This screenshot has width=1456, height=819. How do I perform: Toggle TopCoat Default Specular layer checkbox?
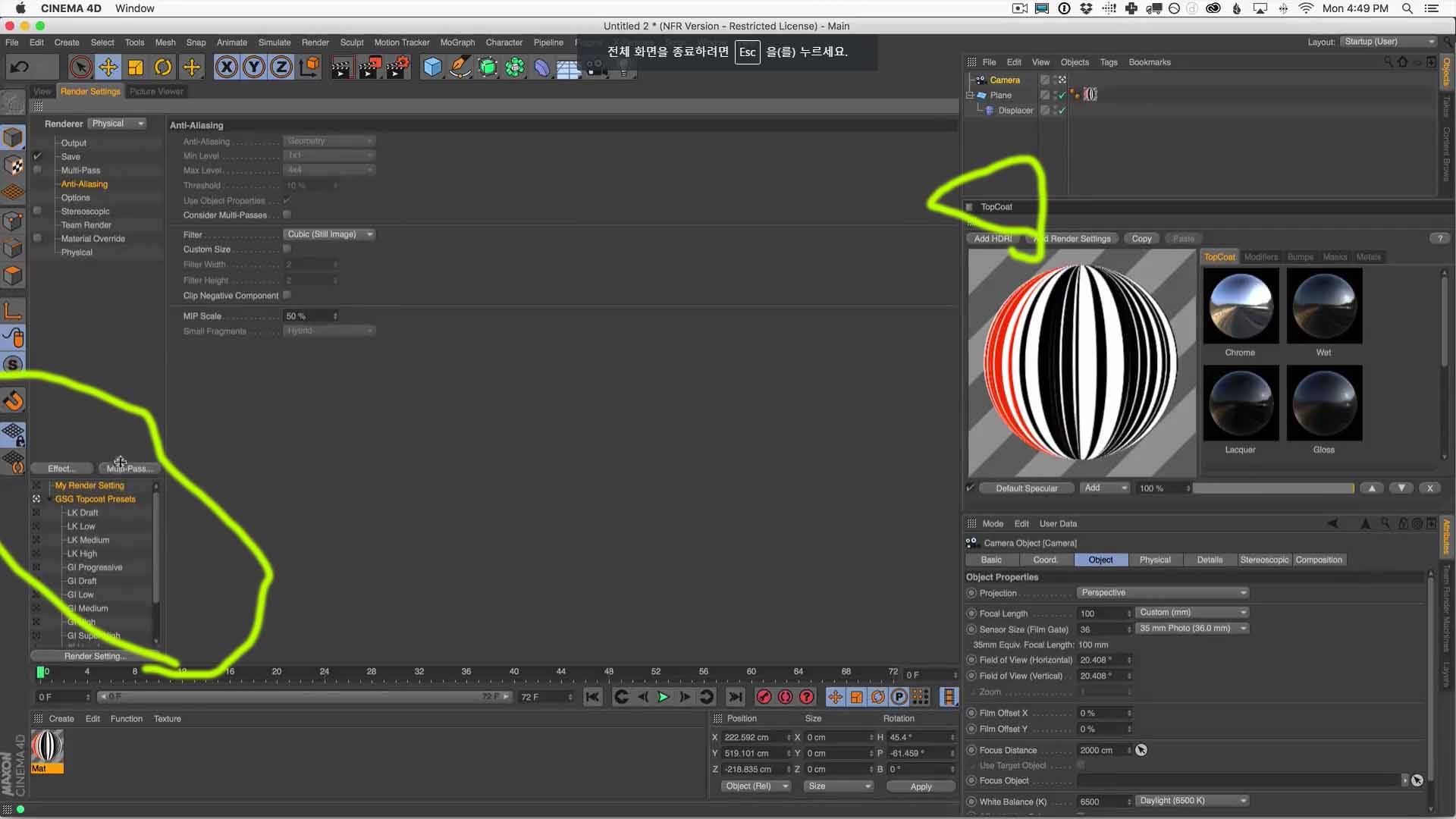click(970, 488)
